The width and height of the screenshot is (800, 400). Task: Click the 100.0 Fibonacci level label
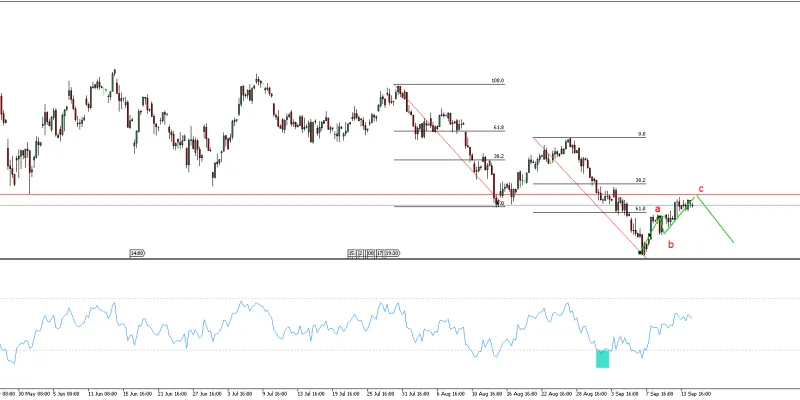[x=497, y=81]
